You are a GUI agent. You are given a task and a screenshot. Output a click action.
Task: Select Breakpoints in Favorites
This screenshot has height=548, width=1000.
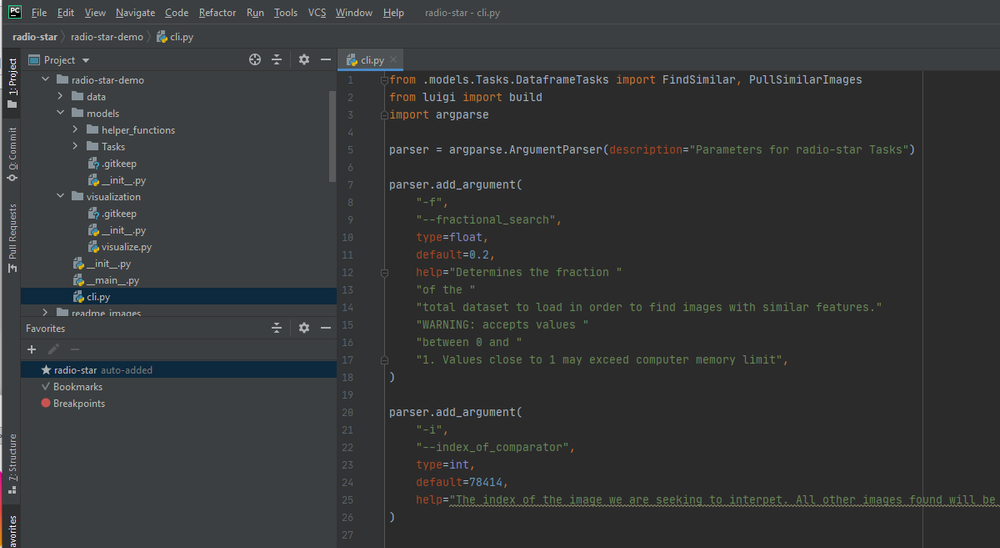[78, 403]
